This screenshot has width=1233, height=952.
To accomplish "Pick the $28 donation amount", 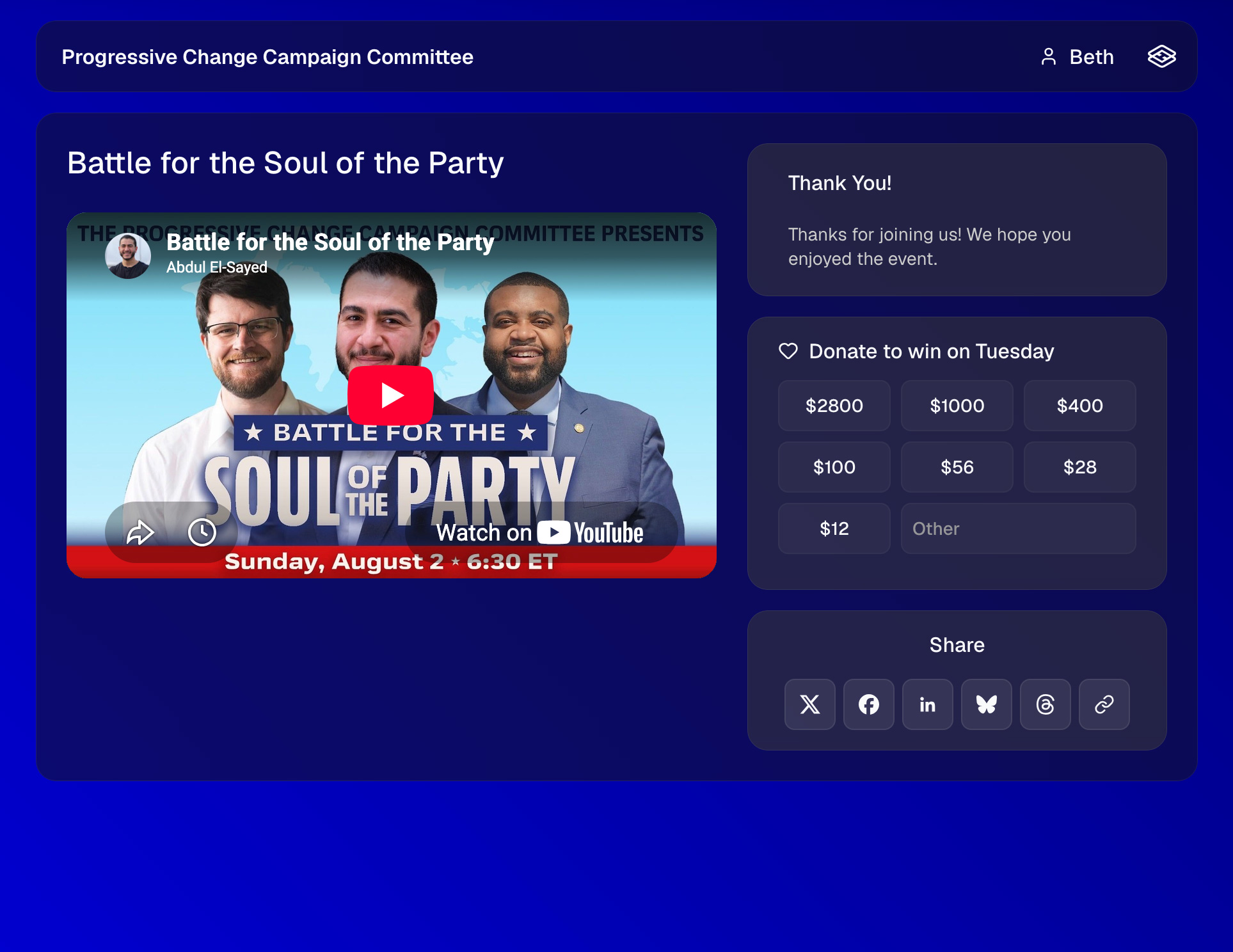I will point(1079,467).
